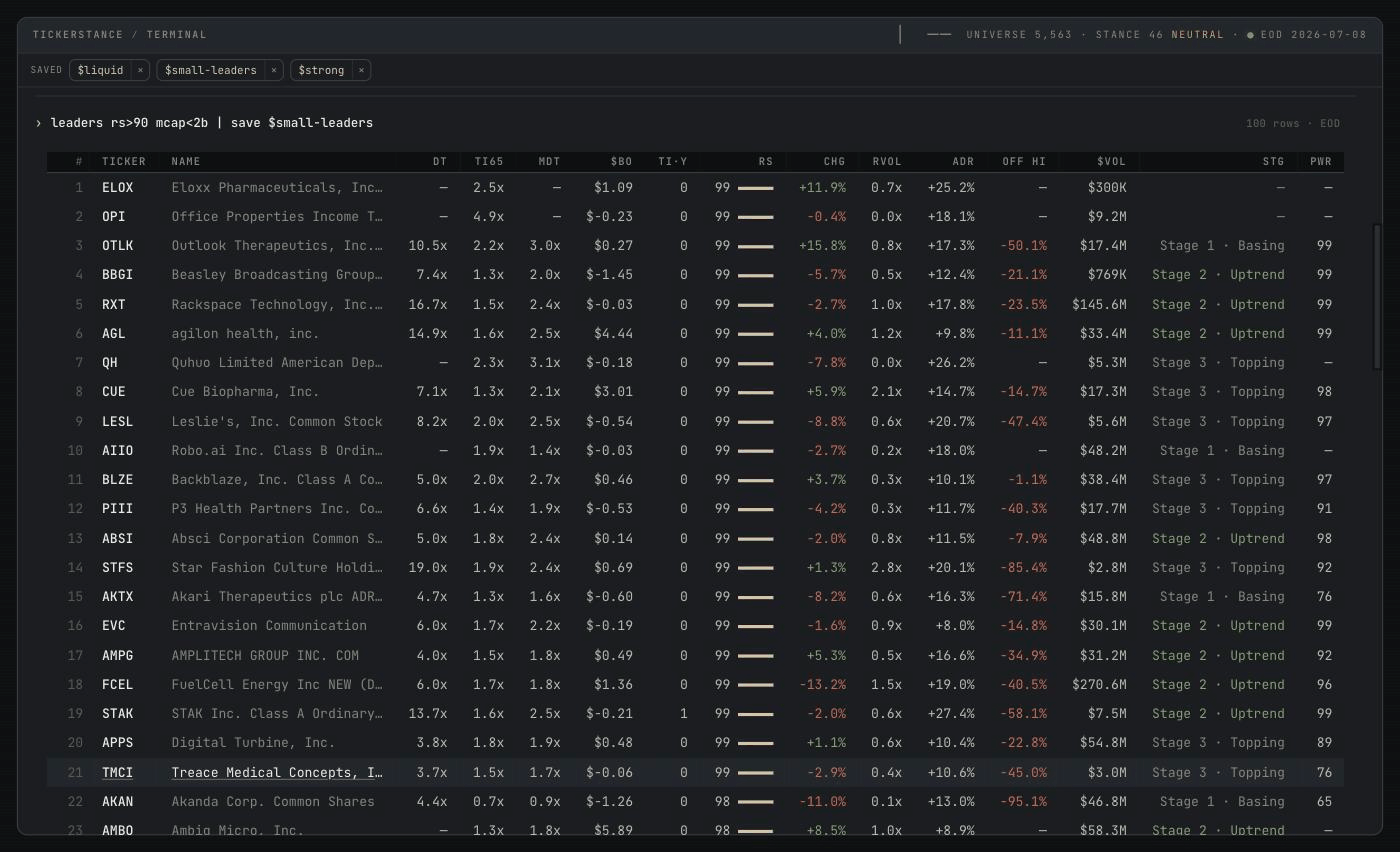
Task: Click the TICKERSTANCE / TERMINAL title
Action: click(120, 34)
